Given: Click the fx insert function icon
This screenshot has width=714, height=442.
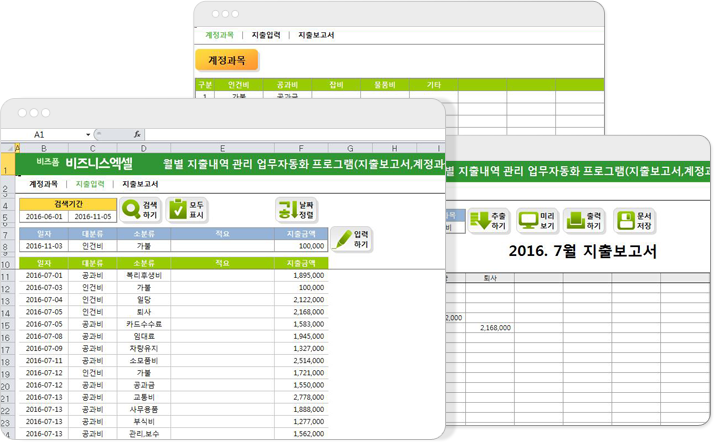Looking at the screenshot, I should (137, 134).
